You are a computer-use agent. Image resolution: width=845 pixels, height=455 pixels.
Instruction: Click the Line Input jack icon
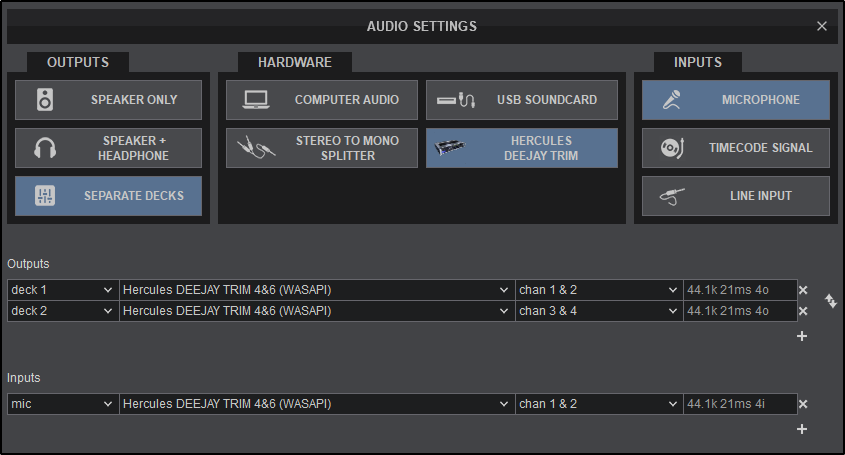tap(671, 196)
